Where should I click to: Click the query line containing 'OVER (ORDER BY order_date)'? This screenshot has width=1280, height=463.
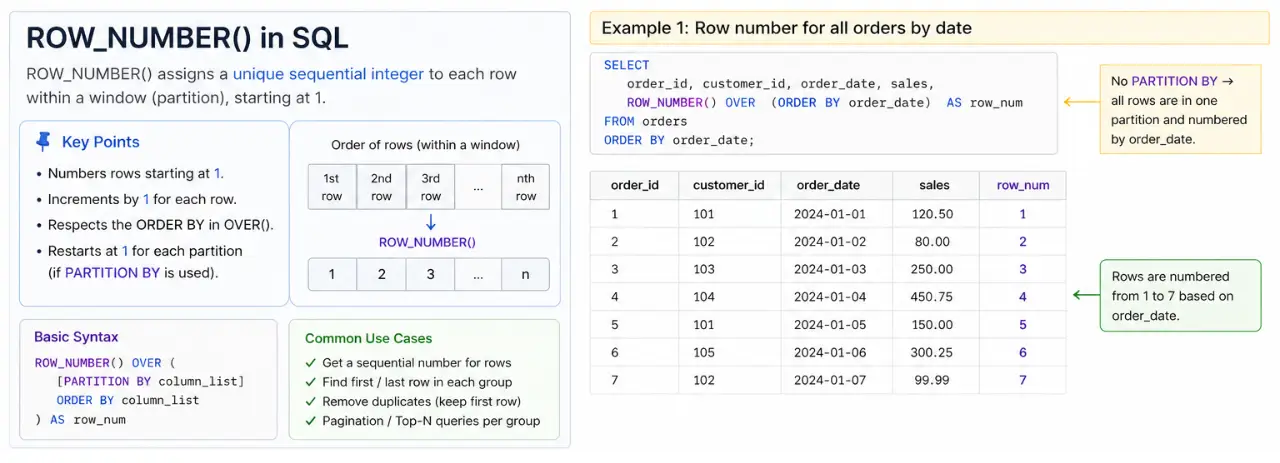click(x=825, y=103)
